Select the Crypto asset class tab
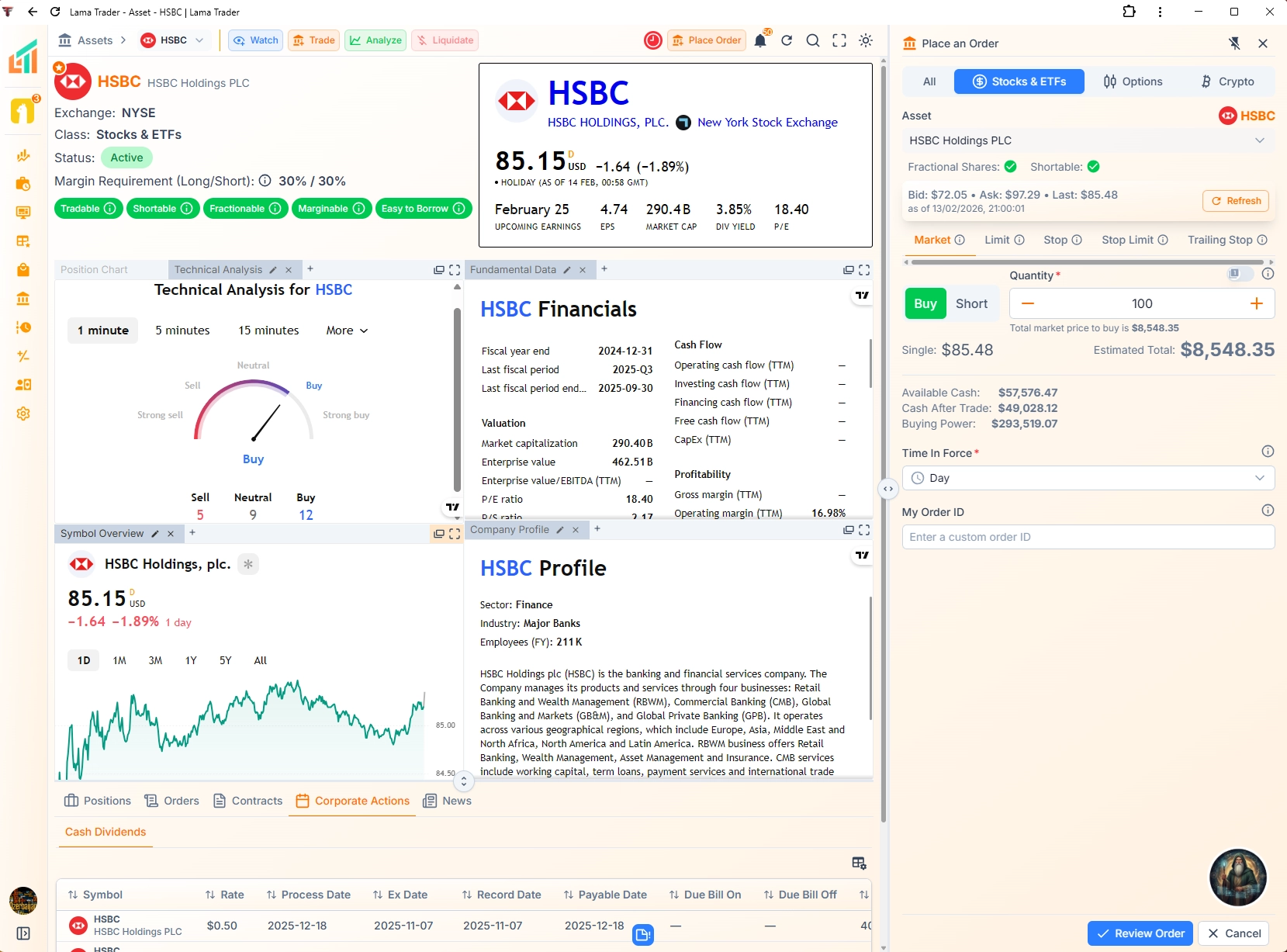The height and width of the screenshot is (952, 1287). click(1227, 81)
